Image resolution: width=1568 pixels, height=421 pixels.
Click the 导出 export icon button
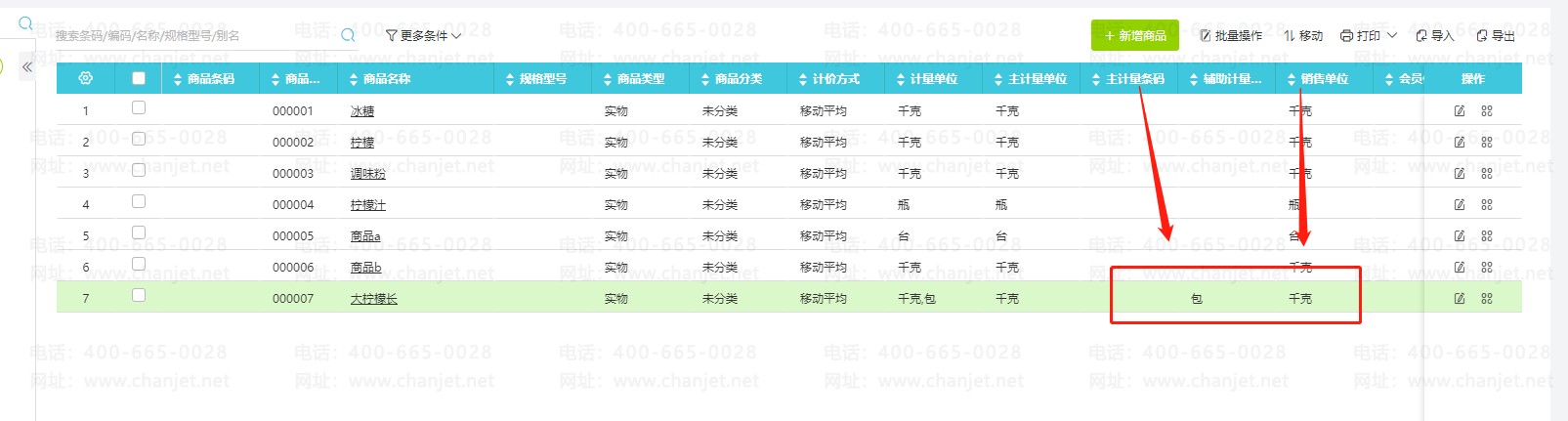(1495, 35)
